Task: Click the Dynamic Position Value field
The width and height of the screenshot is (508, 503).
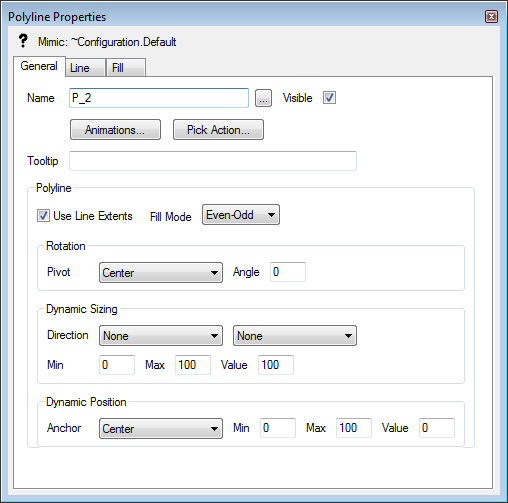Action: coord(437,428)
